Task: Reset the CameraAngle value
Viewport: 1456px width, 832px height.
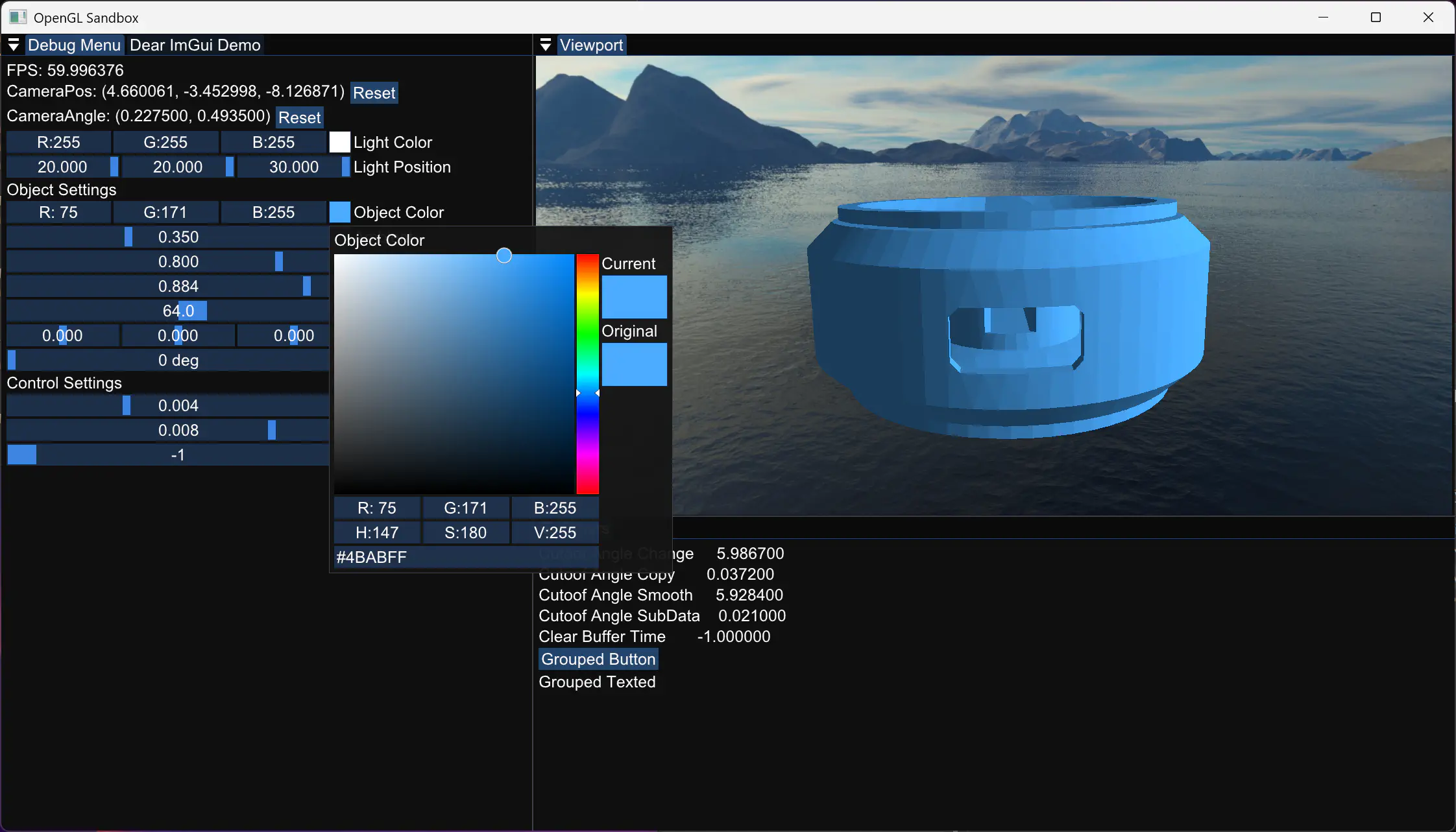Action: [x=299, y=117]
